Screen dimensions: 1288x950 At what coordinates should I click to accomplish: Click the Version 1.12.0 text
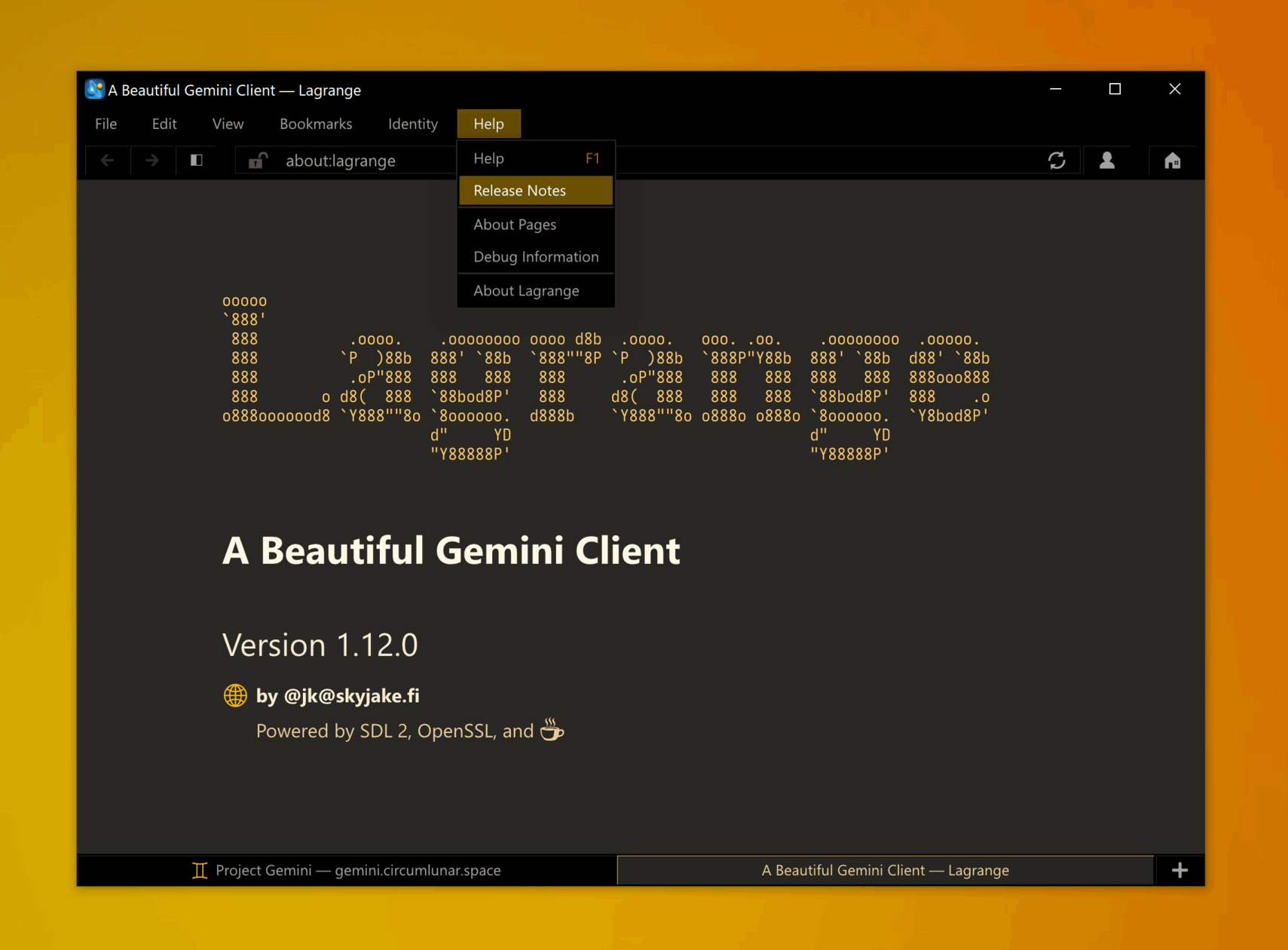tap(320, 645)
